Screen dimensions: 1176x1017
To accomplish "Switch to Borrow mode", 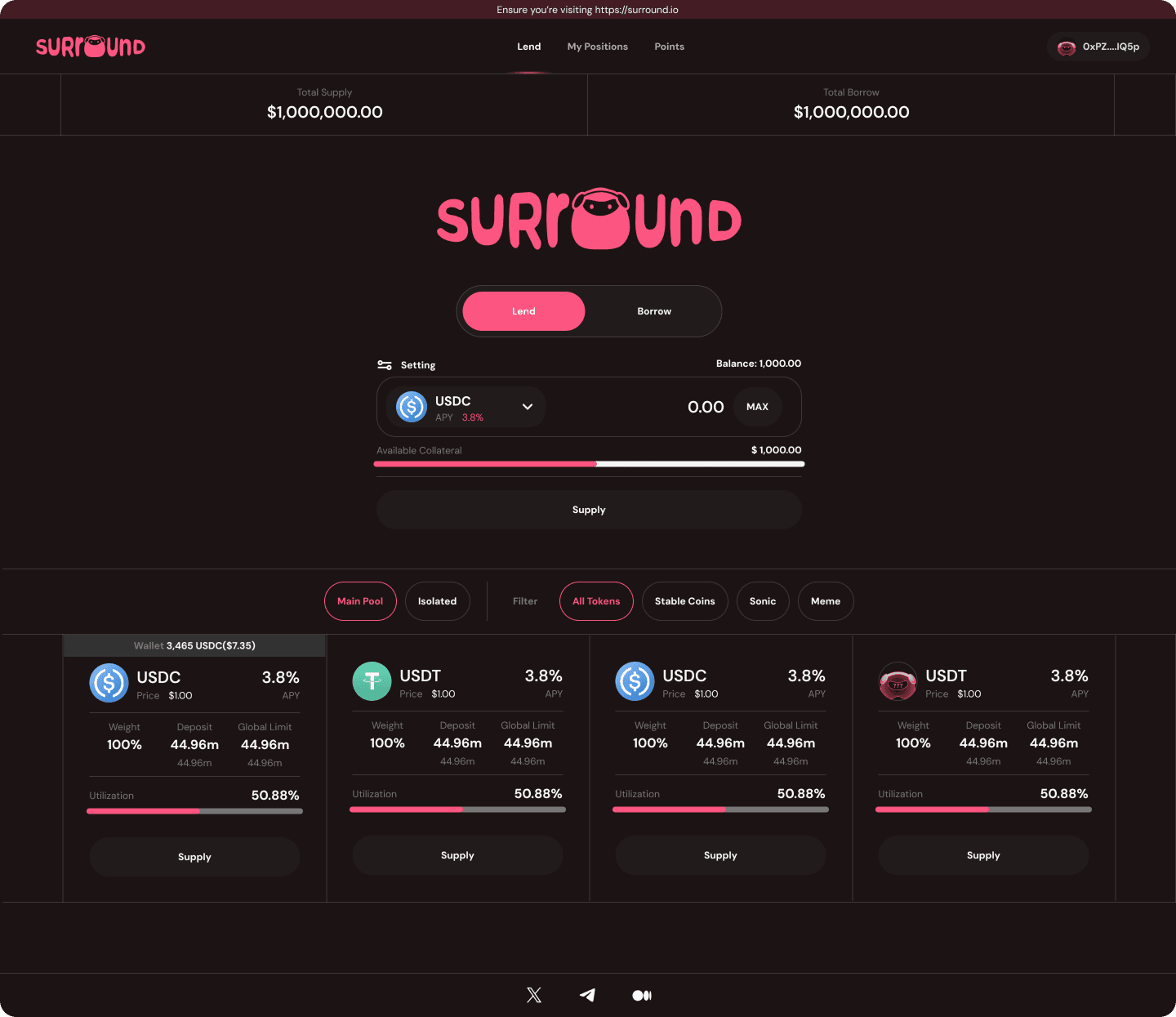I will tap(653, 311).
